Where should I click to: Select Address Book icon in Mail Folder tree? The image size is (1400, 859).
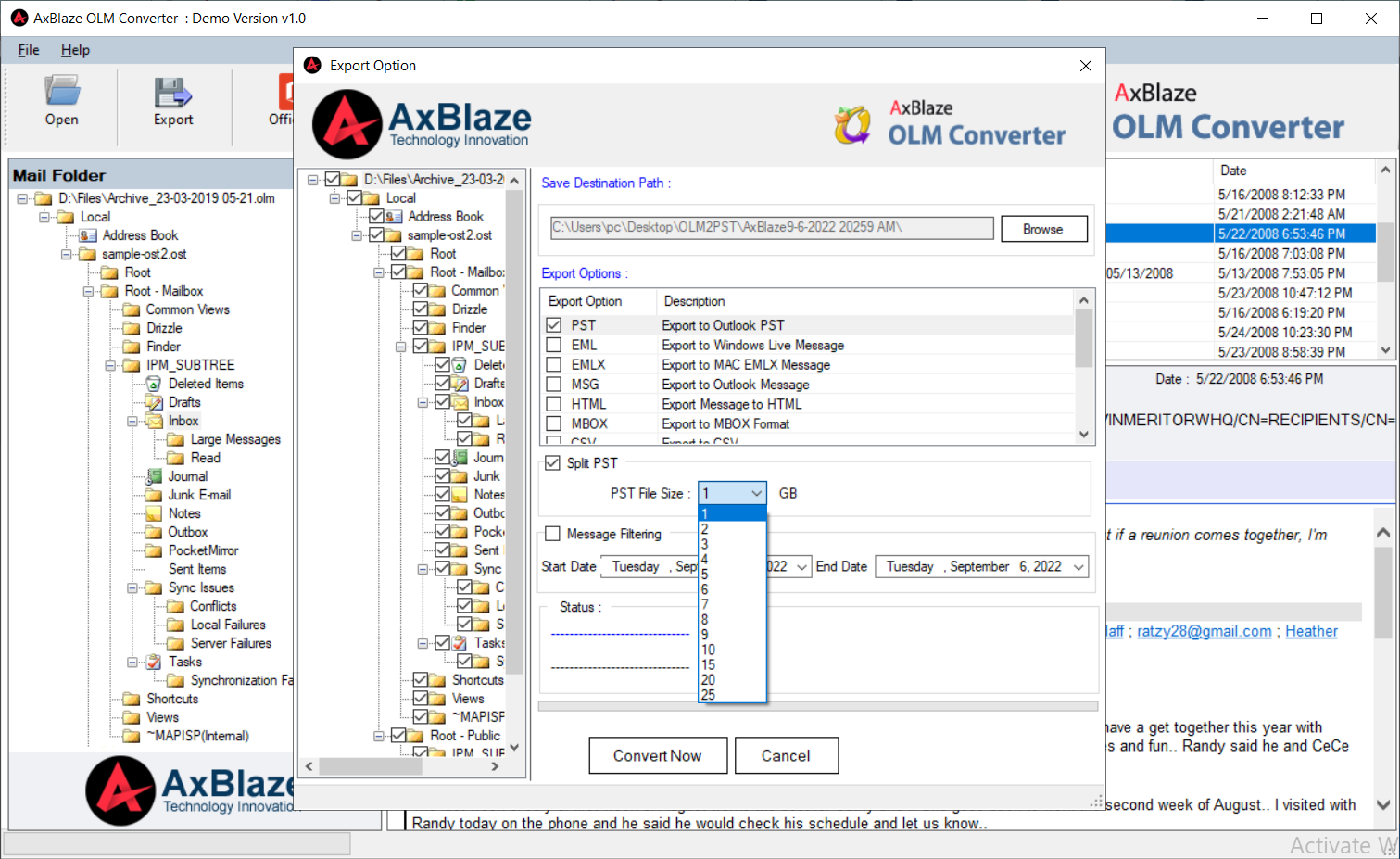88,235
